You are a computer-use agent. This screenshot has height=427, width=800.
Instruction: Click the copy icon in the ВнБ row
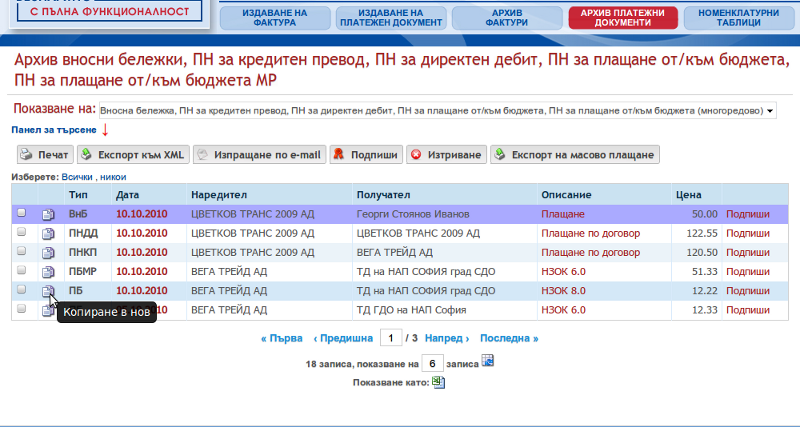click(x=48, y=214)
